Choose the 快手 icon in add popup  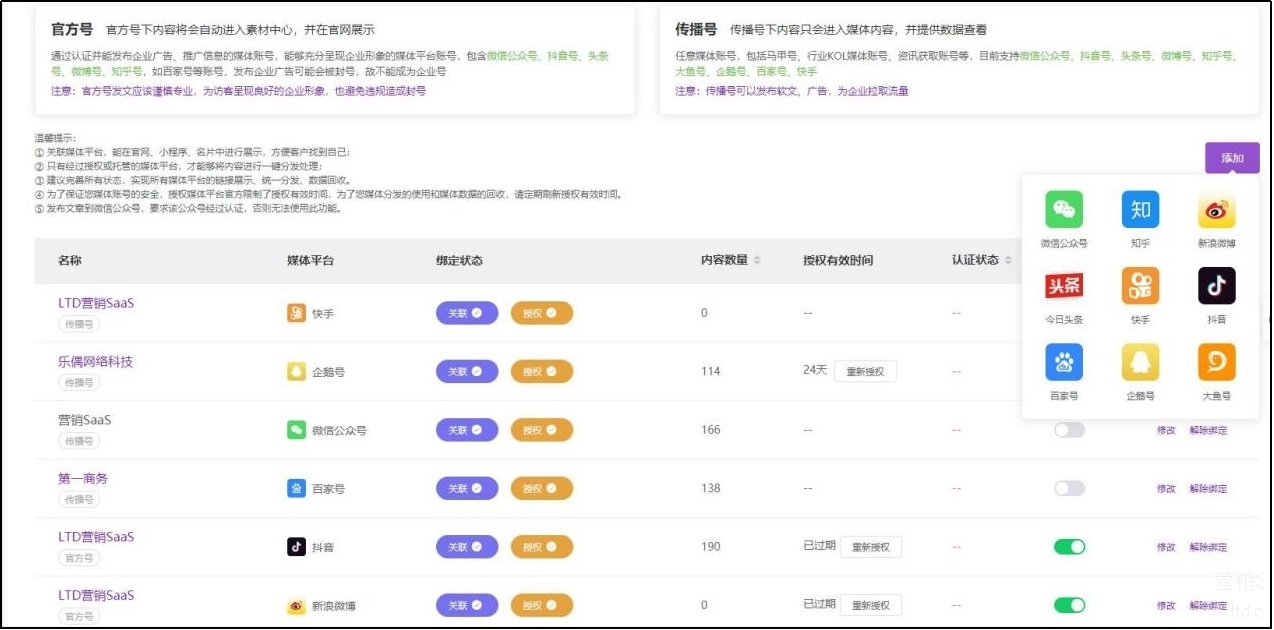[x=1140, y=286]
